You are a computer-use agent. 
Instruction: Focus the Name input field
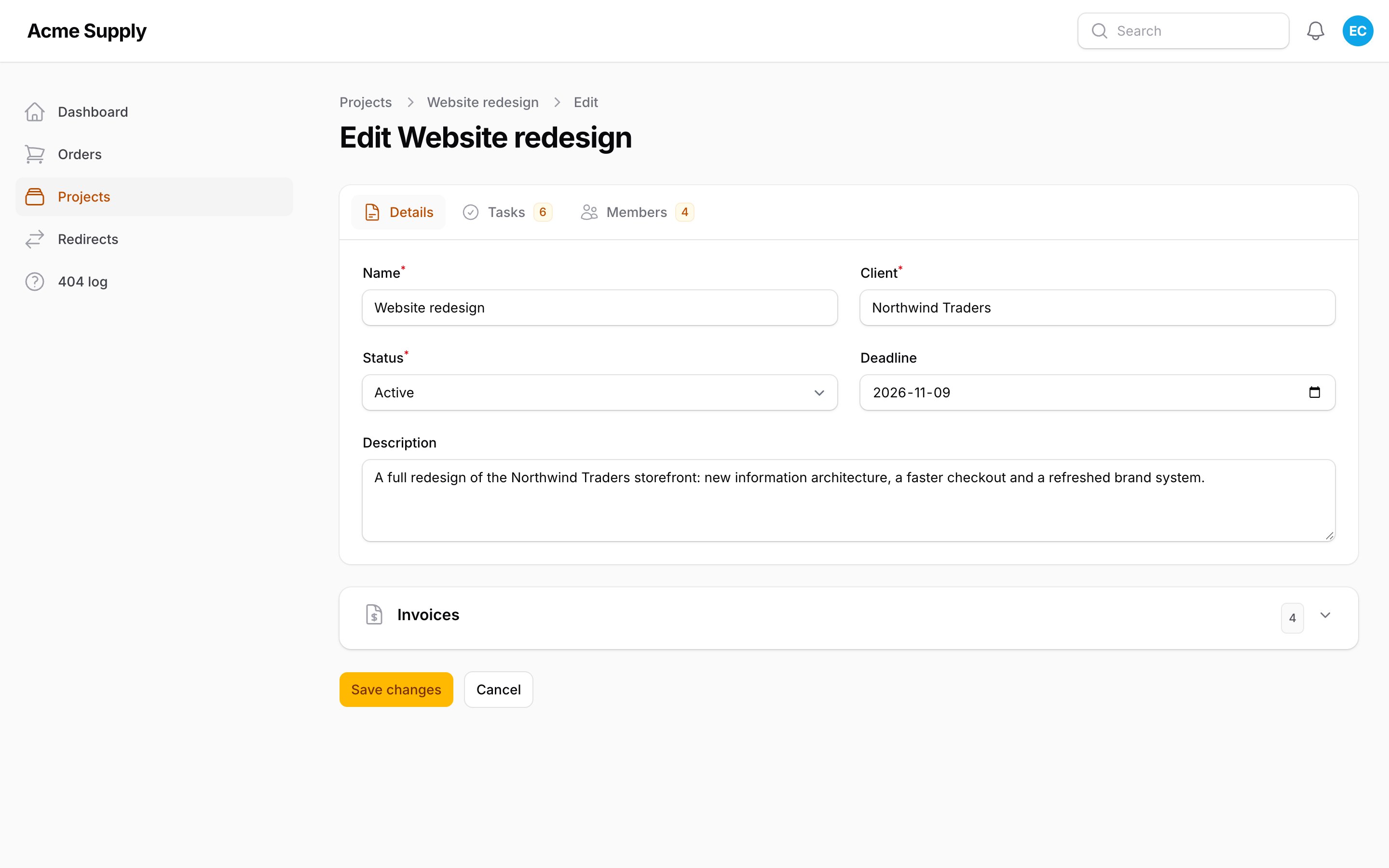tap(600, 308)
